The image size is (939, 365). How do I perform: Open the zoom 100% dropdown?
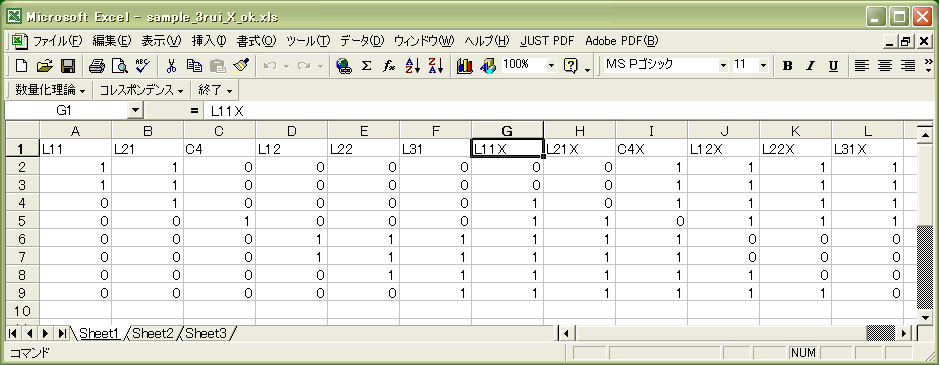pos(552,65)
